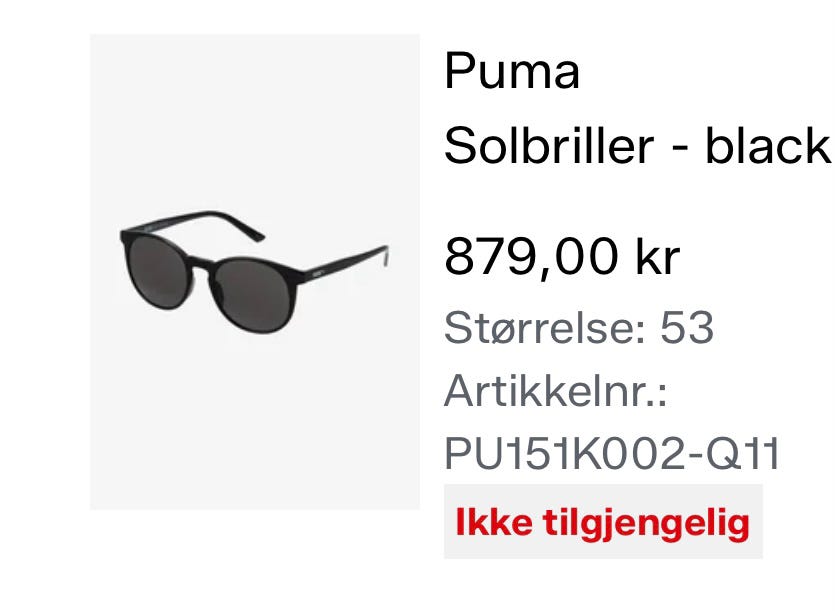The width and height of the screenshot is (835, 611).
Task: Click the size value '53'
Action: coord(687,328)
